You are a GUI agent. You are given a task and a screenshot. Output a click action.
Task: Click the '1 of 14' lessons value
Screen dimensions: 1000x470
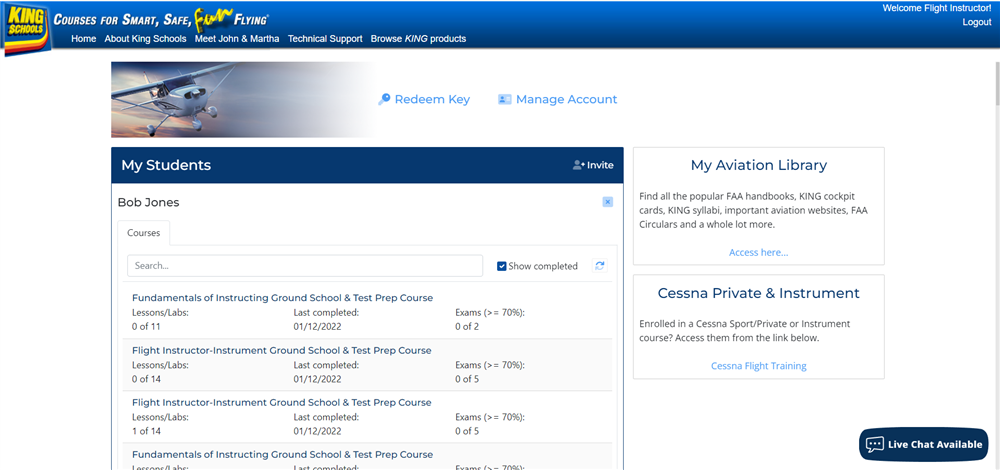pos(146,431)
